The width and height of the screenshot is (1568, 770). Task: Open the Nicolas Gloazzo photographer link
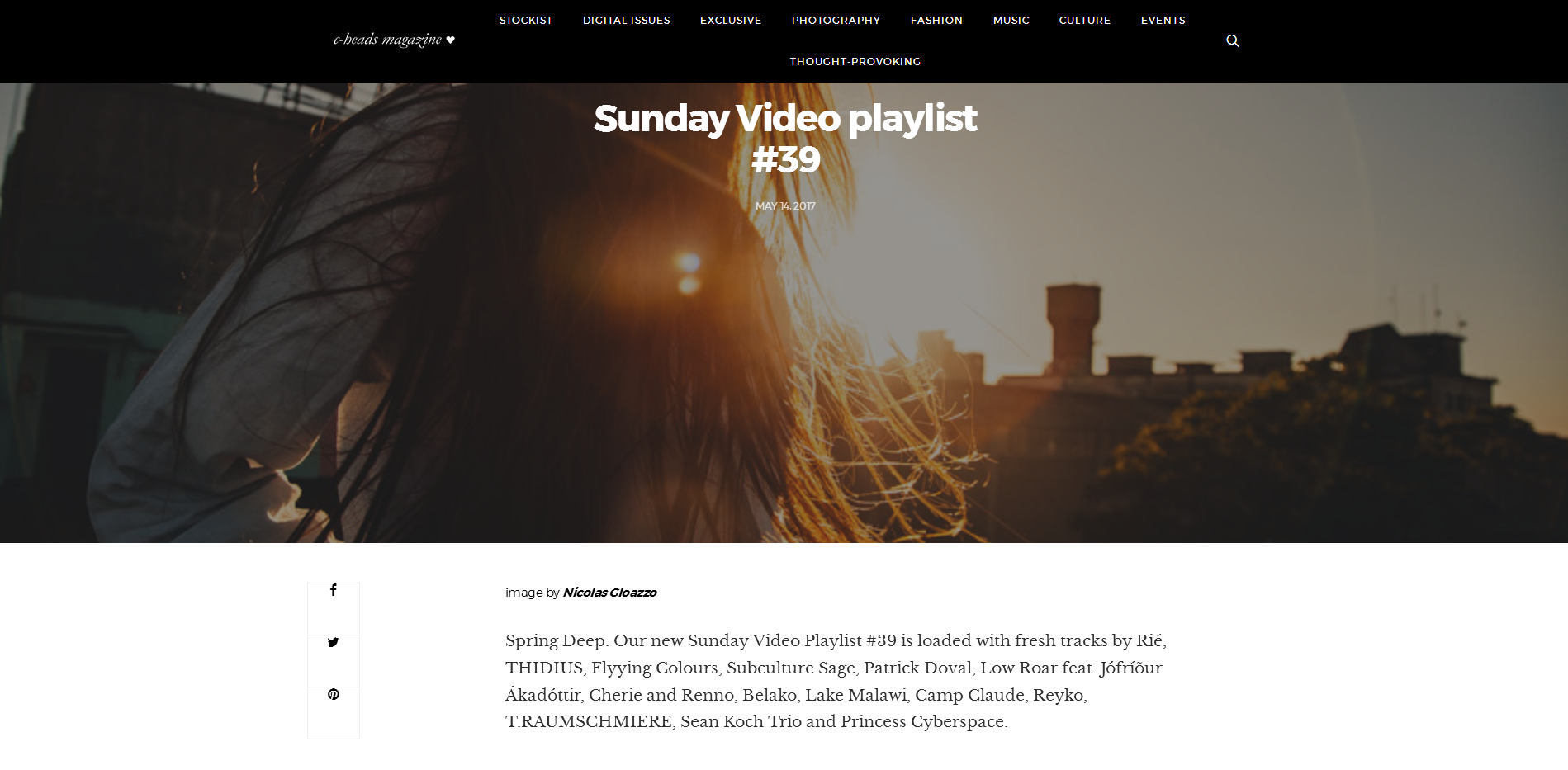point(609,593)
